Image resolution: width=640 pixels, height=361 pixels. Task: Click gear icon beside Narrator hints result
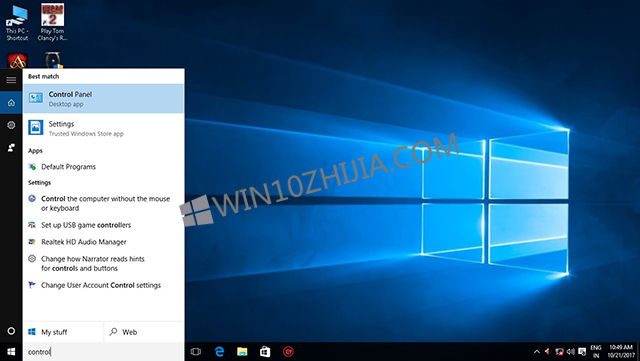pyautogui.click(x=32, y=258)
